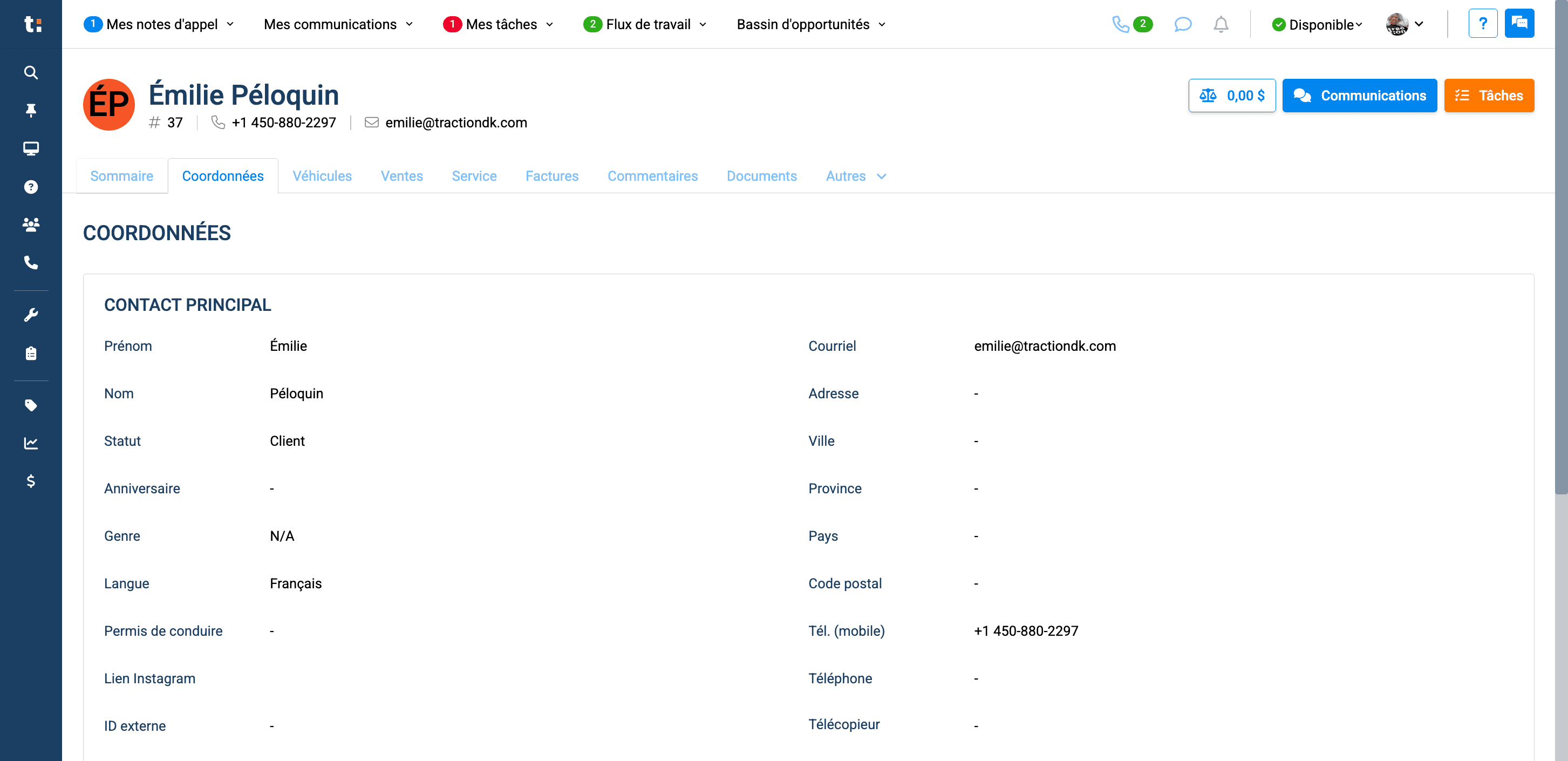This screenshot has width=1568, height=761.
Task: Open the orange Tâches button
Action: pos(1489,96)
